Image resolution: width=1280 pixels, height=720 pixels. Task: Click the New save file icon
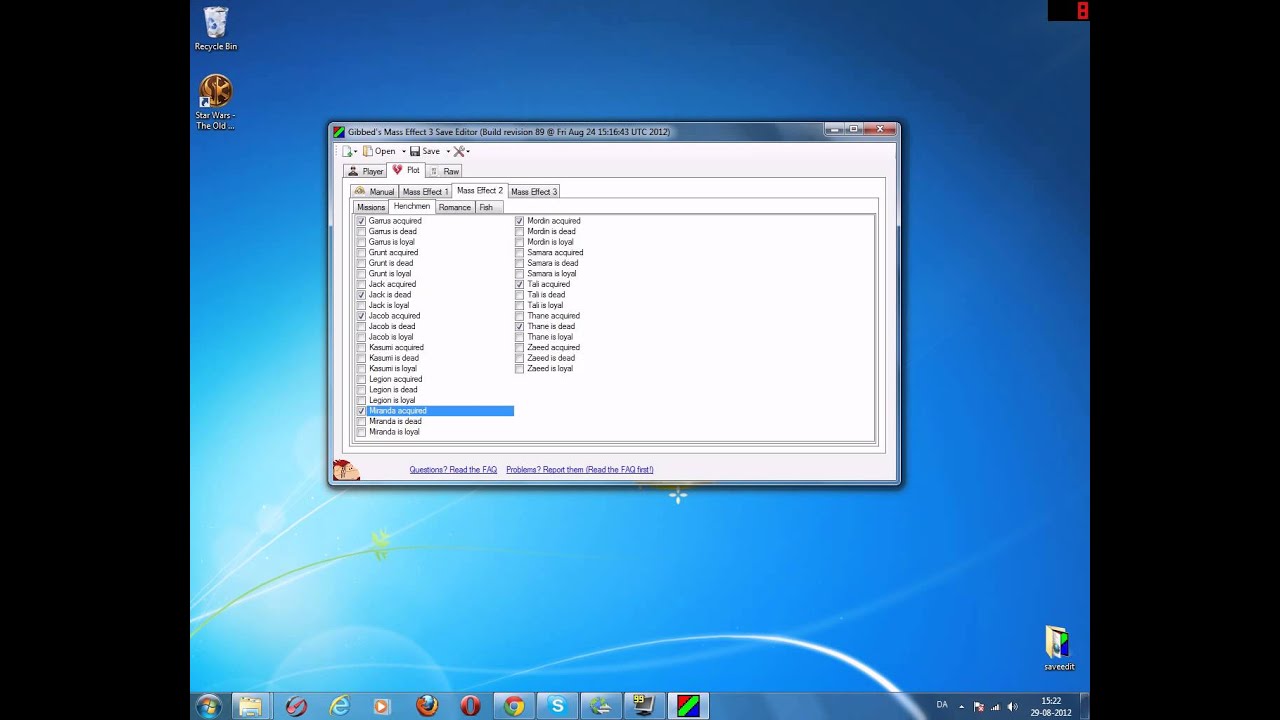click(x=347, y=151)
